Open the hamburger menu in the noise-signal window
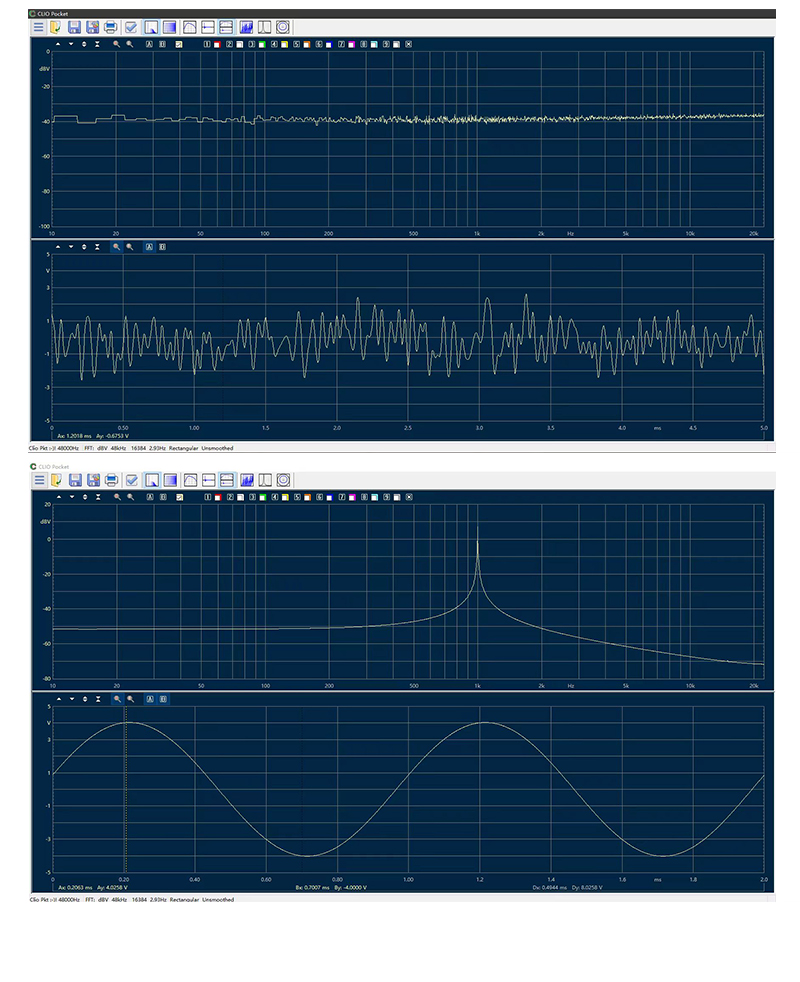The width and height of the screenshot is (800, 982). coord(38,27)
